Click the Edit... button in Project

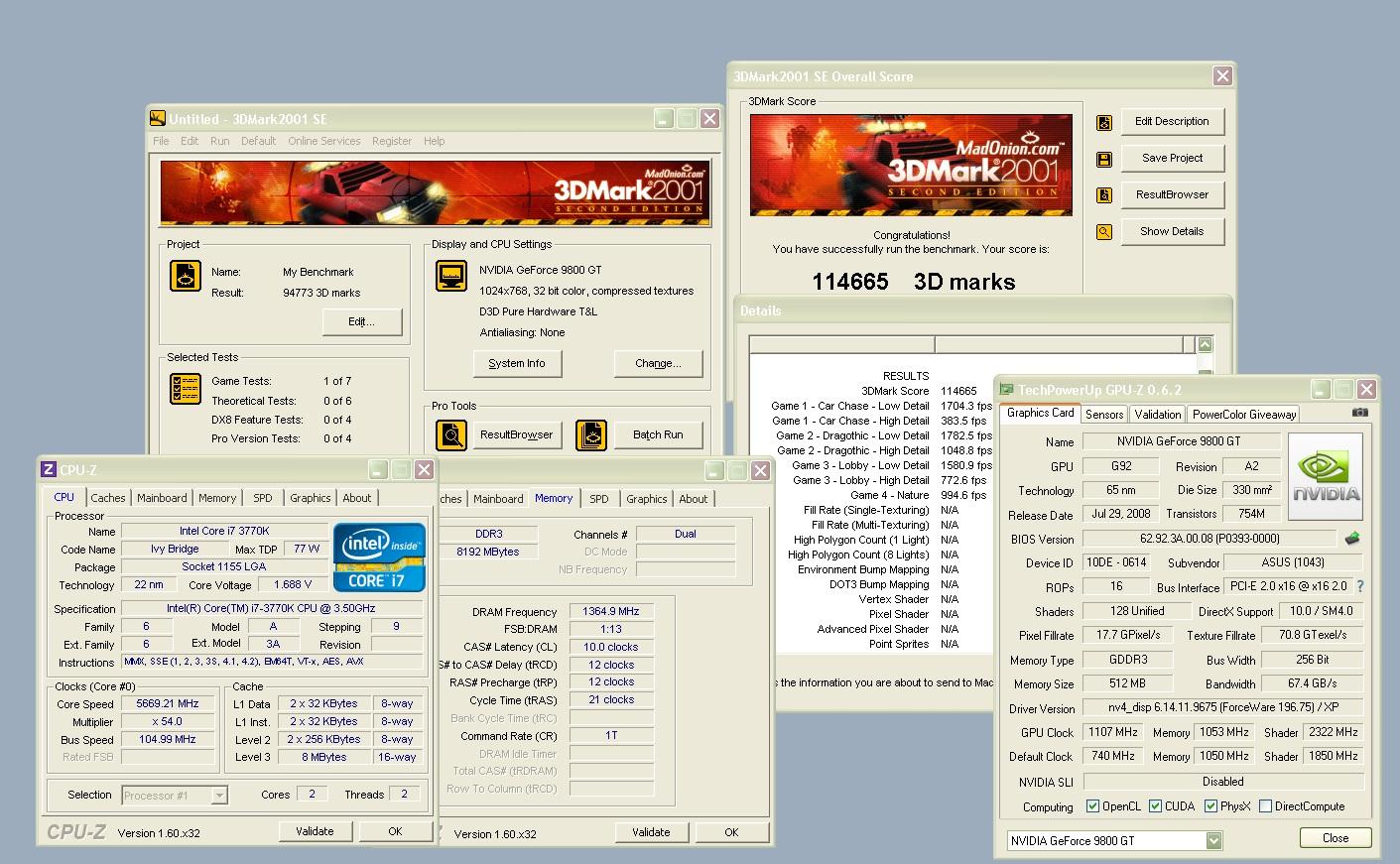pyautogui.click(x=362, y=321)
